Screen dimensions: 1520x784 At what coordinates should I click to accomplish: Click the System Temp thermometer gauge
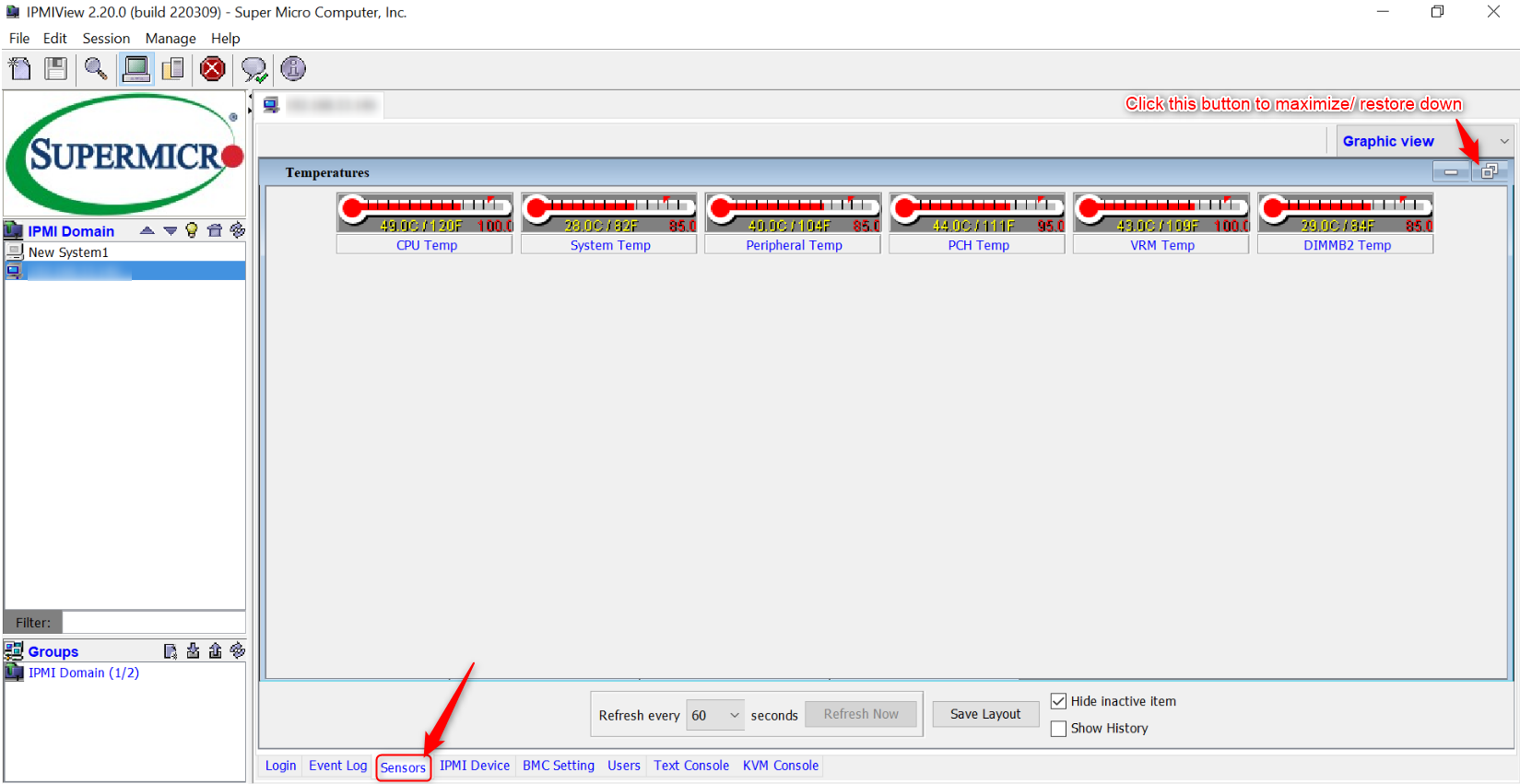tap(609, 213)
